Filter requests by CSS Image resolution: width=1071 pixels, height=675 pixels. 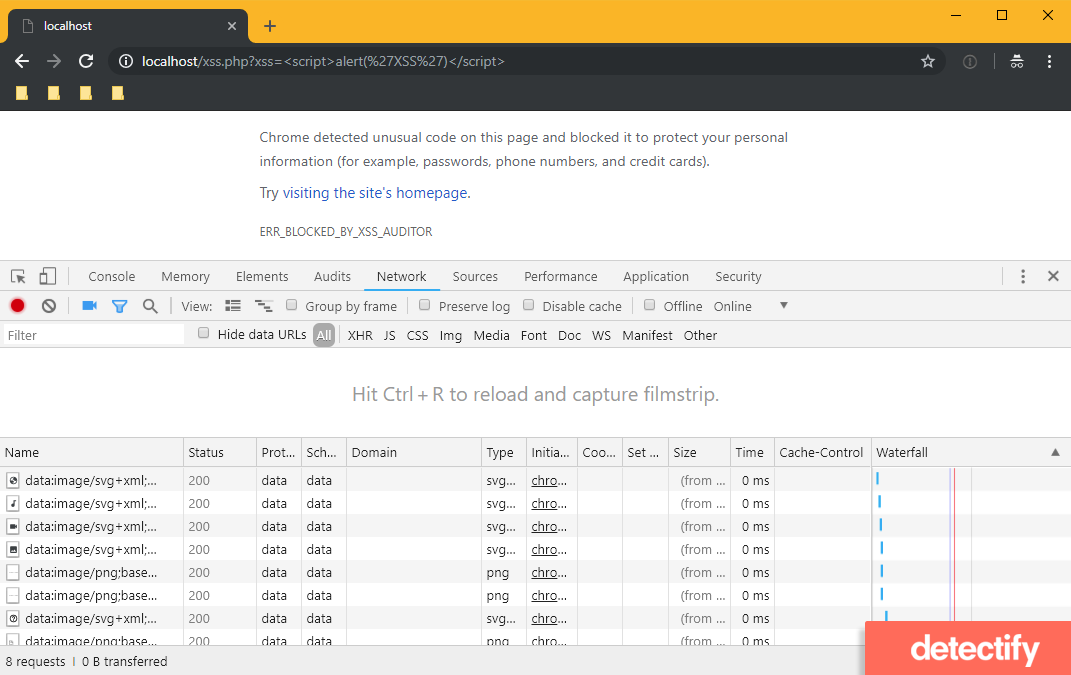417,335
